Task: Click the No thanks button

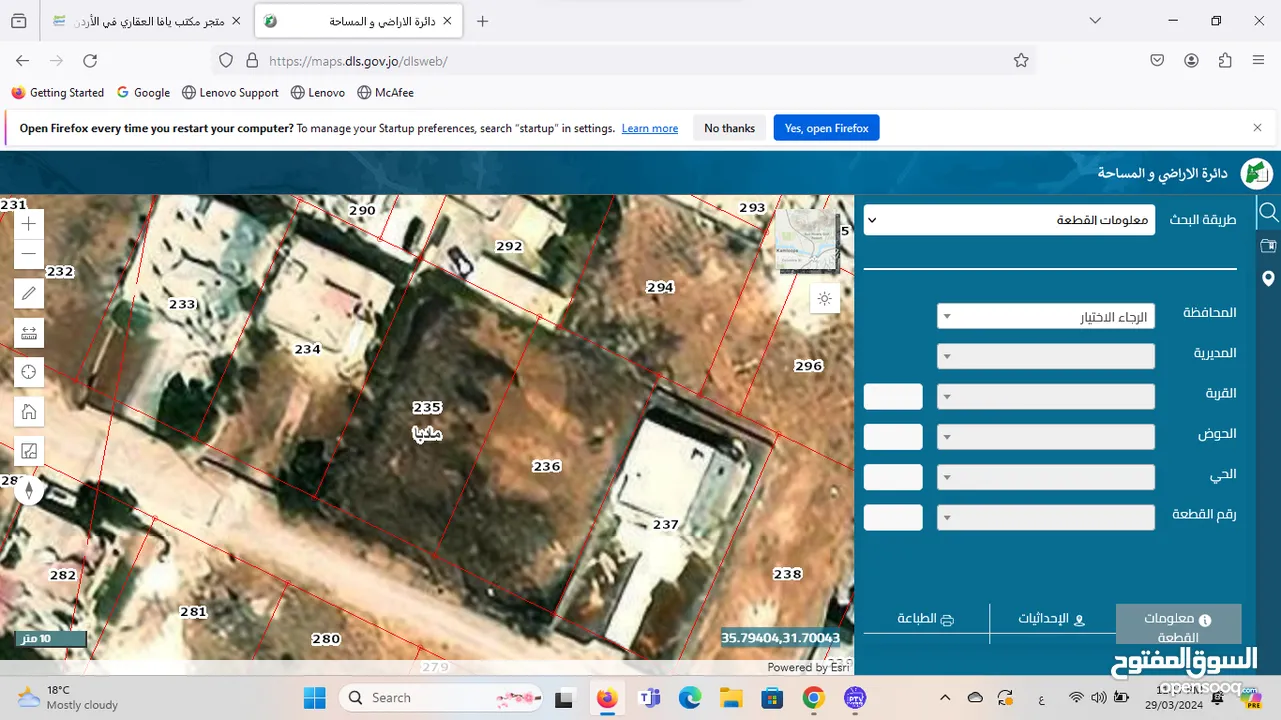Action: tap(729, 128)
